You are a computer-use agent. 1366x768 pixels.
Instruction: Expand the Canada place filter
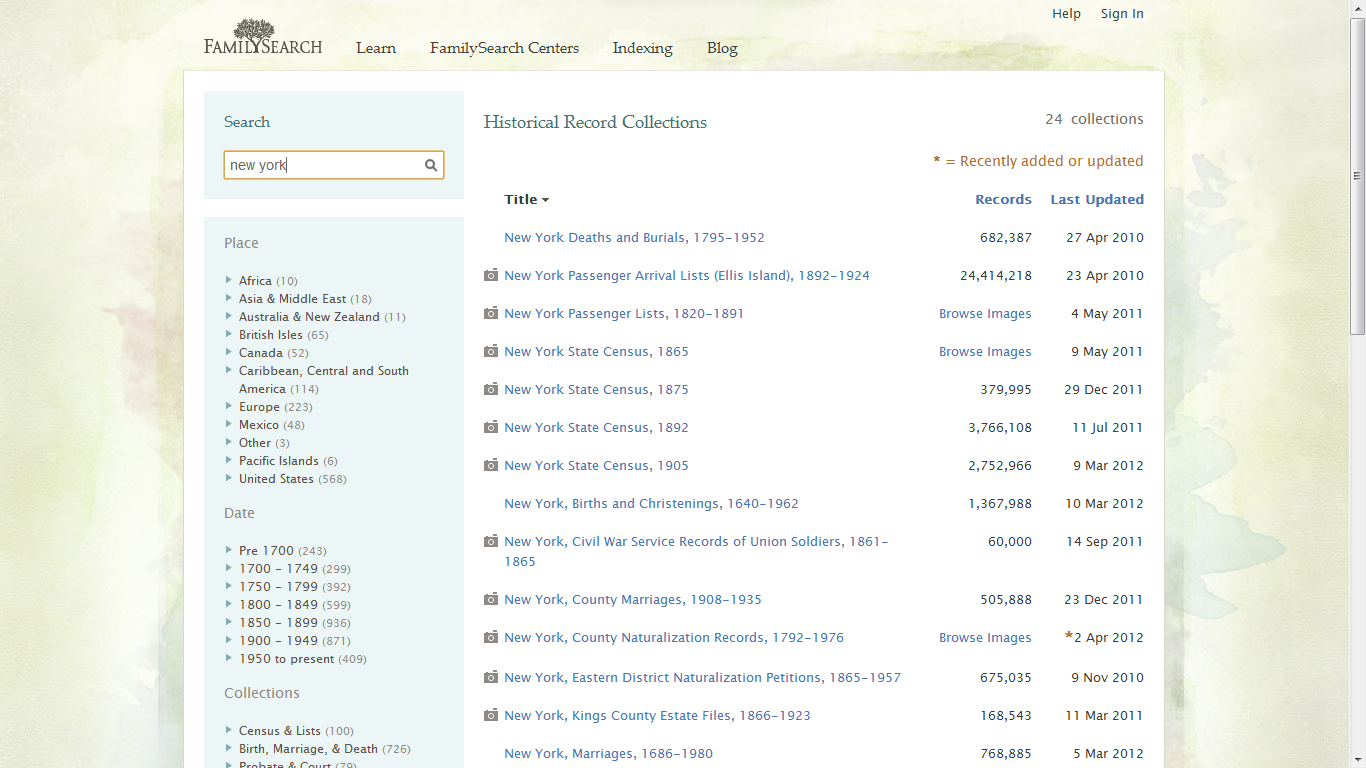pyautogui.click(x=229, y=352)
